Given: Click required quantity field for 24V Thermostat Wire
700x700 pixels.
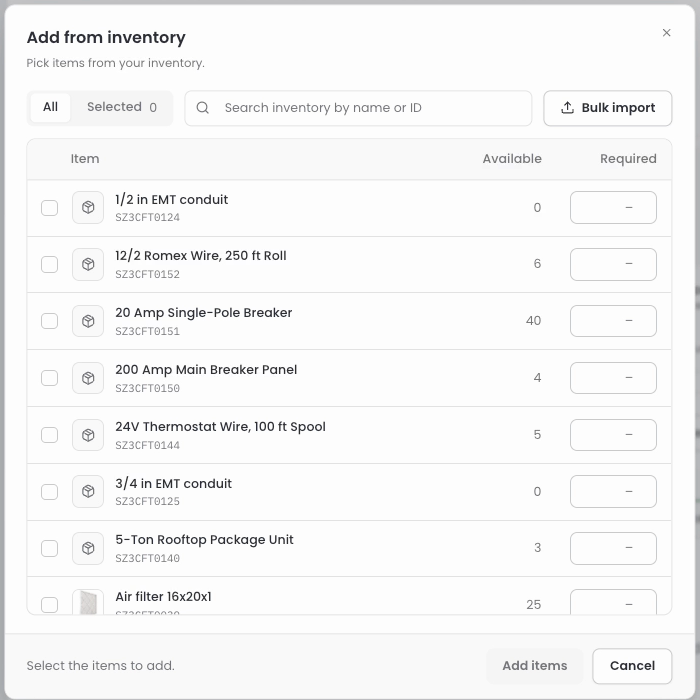Looking at the screenshot, I should pyautogui.click(x=613, y=435).
